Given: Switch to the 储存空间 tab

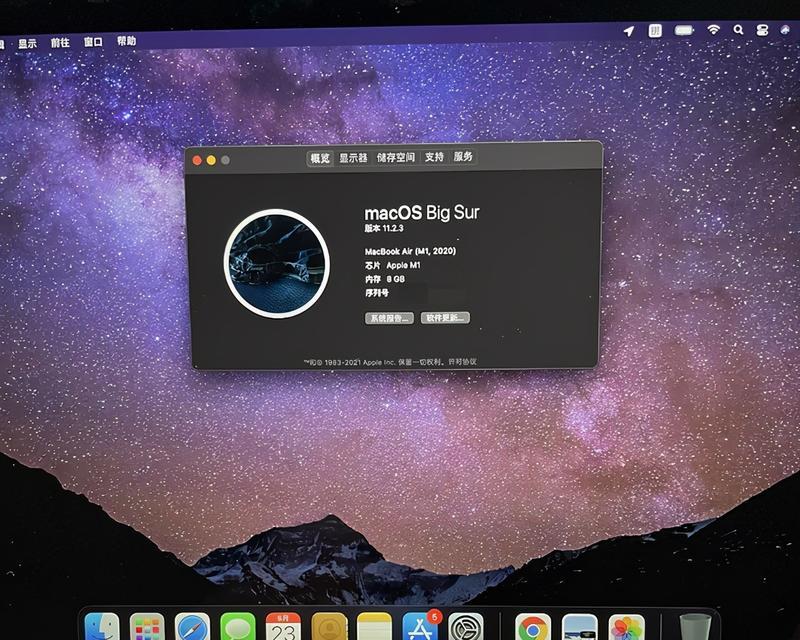Looking at the screenshot, I should (395, 157).
